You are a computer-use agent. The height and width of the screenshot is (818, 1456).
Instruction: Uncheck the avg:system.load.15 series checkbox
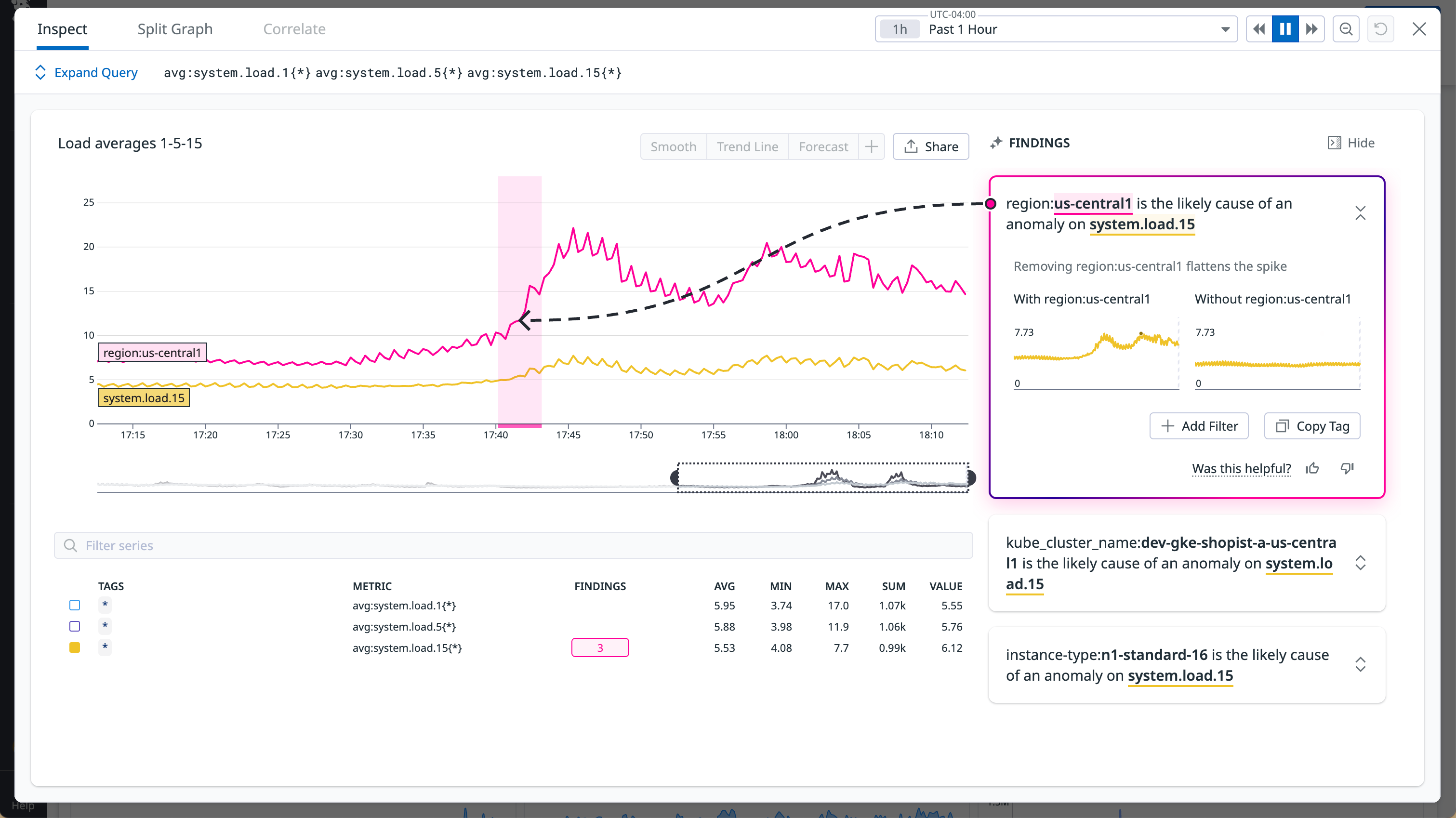pyautogui.click(x=74, y=647)
